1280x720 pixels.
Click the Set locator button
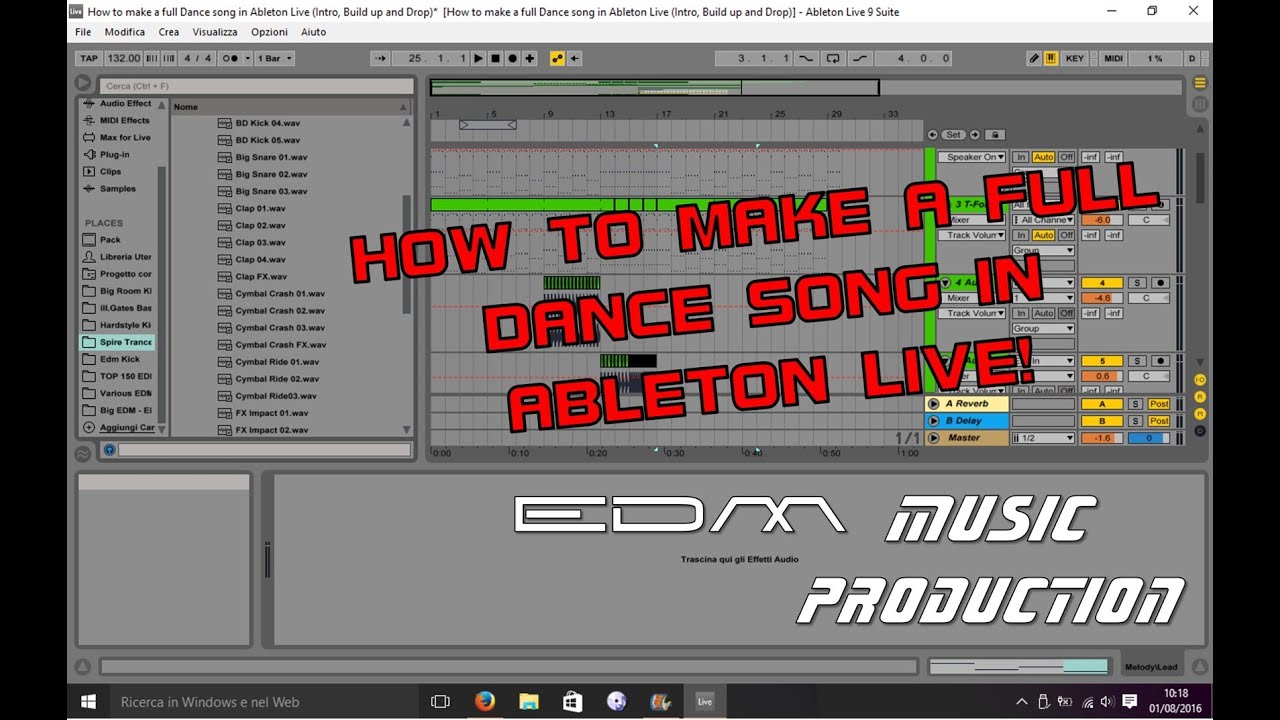(x=953, y=134)
